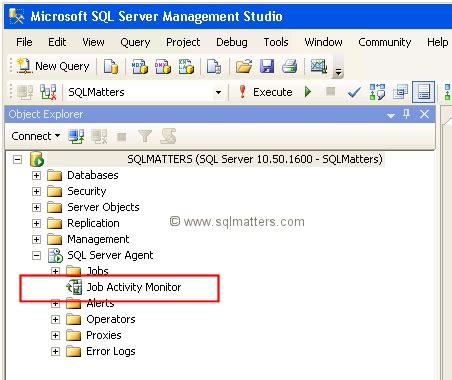Click Connect Object Explorer icon

click(76, 136)
